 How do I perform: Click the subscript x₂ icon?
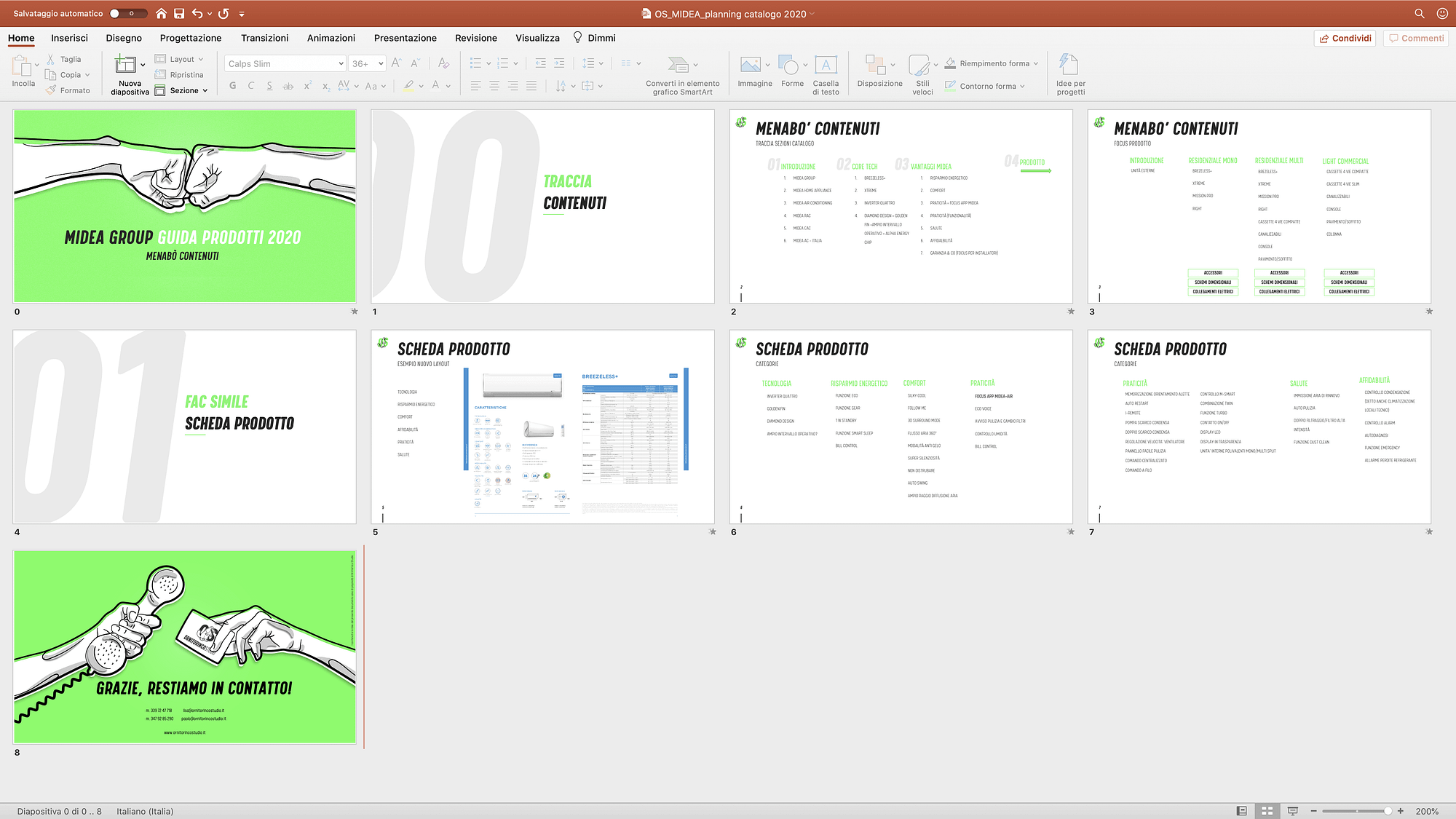point(325,86)
